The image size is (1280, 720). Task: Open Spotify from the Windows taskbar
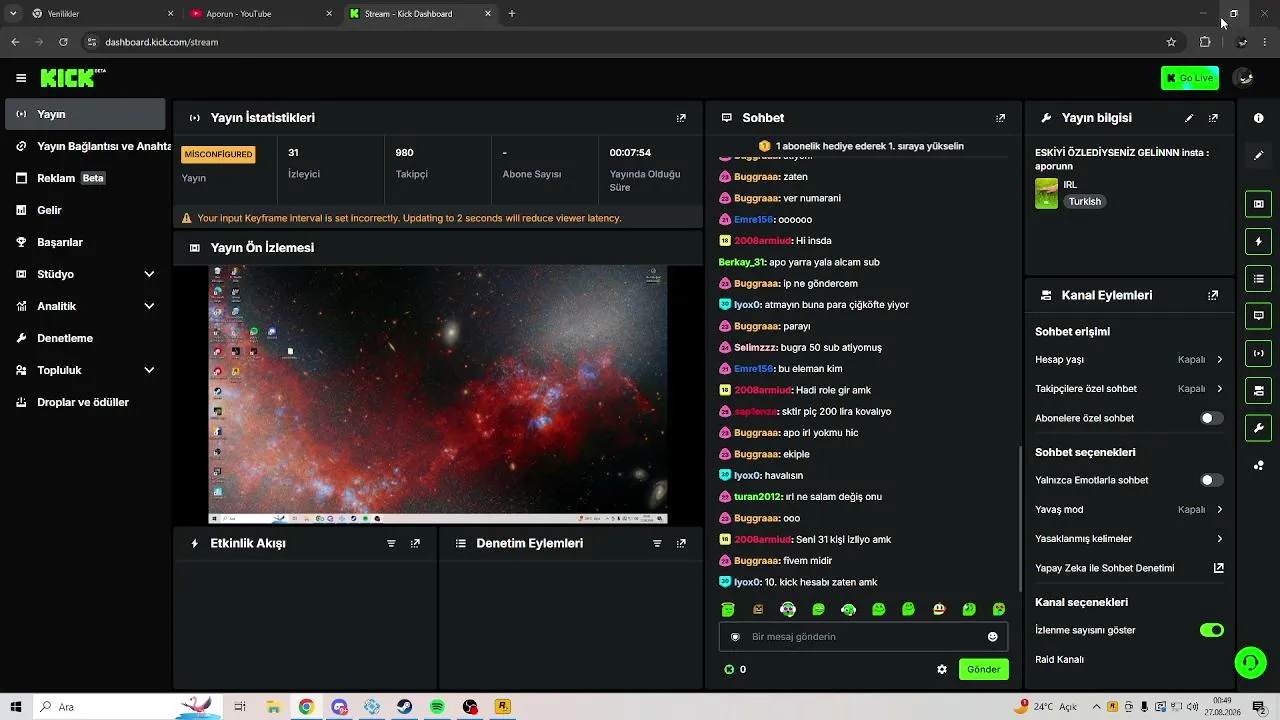click(x=437, y=707)
